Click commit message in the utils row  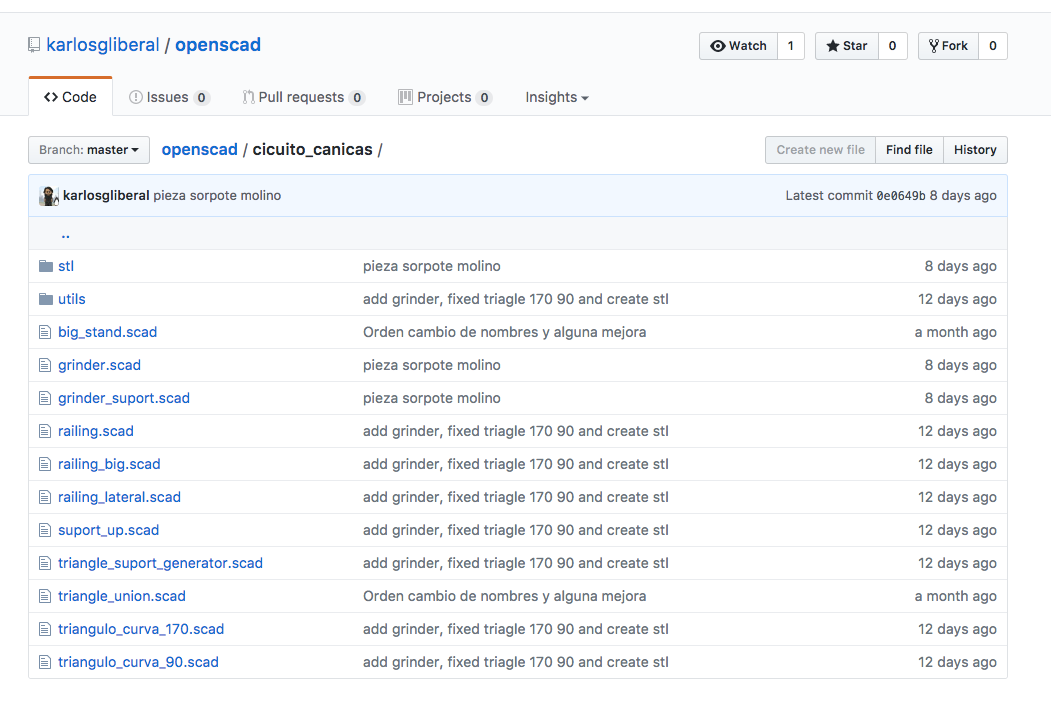pos(516,299)
